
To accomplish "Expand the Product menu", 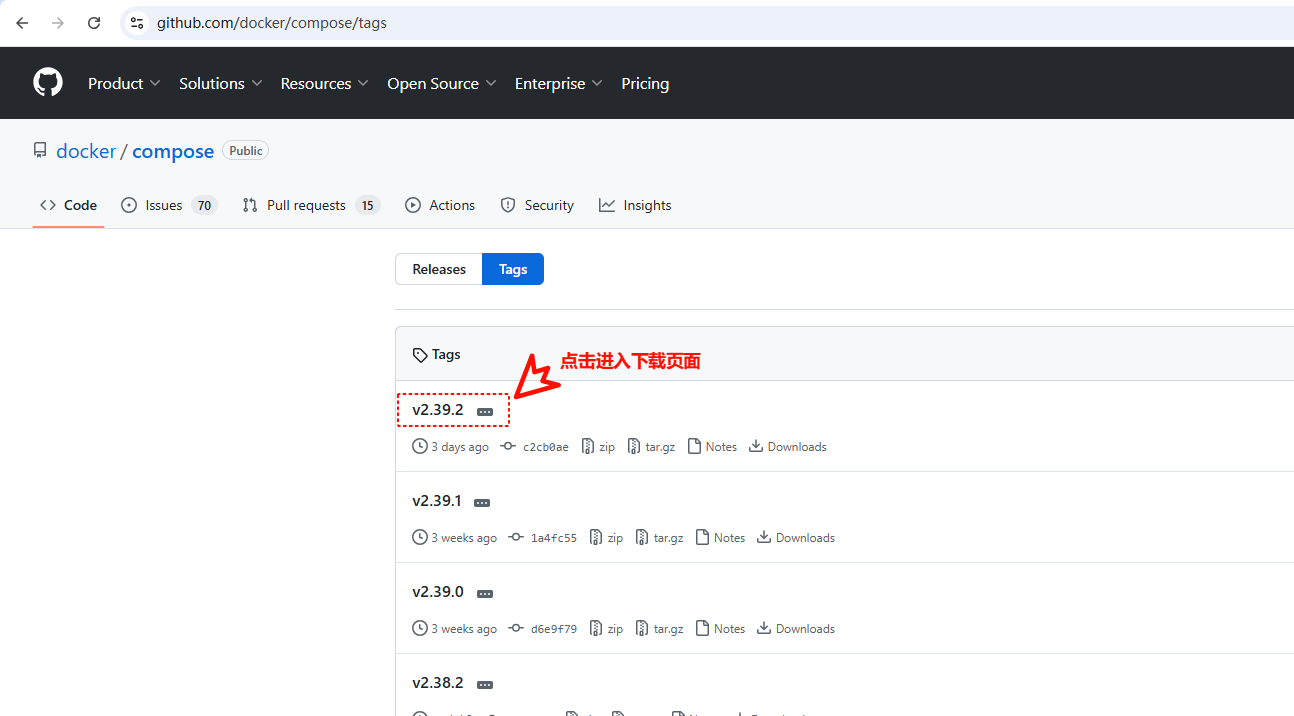I will 124,84.
